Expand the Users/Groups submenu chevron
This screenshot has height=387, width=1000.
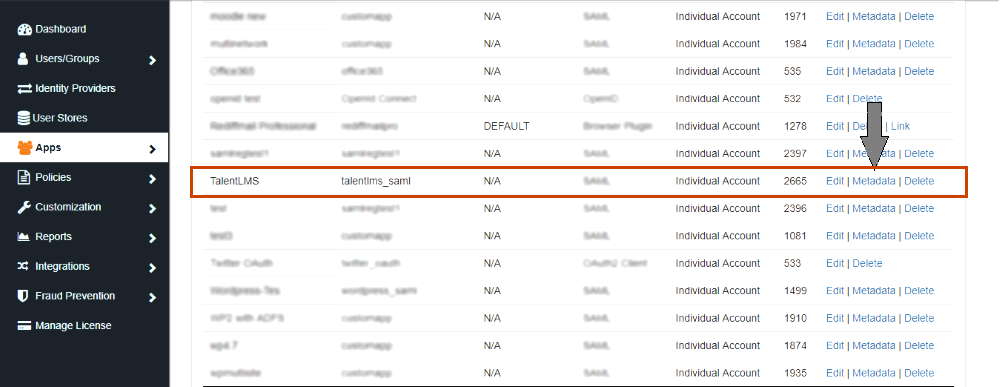coord(152,61)
